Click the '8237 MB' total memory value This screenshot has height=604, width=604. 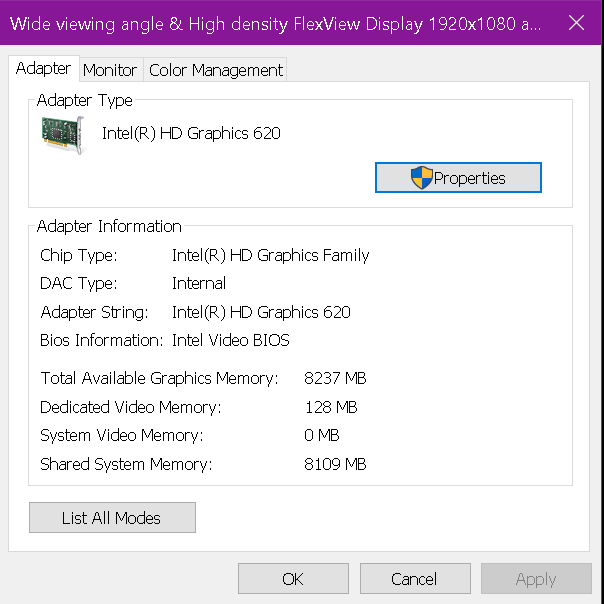(x=335, y=378)
